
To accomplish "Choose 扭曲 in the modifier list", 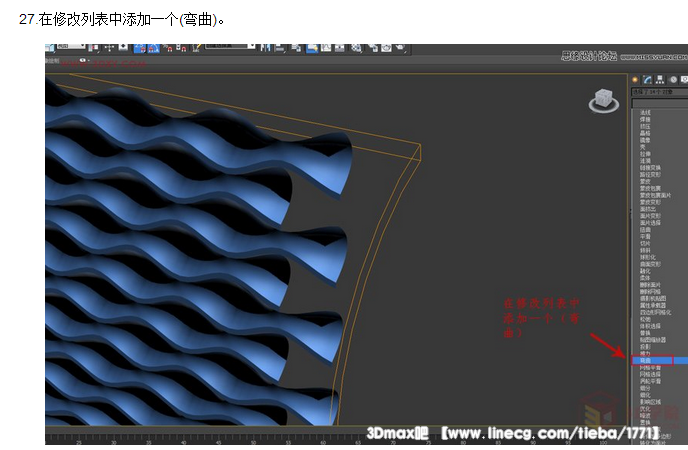I will pyautogui.click(x=645, y=229).
